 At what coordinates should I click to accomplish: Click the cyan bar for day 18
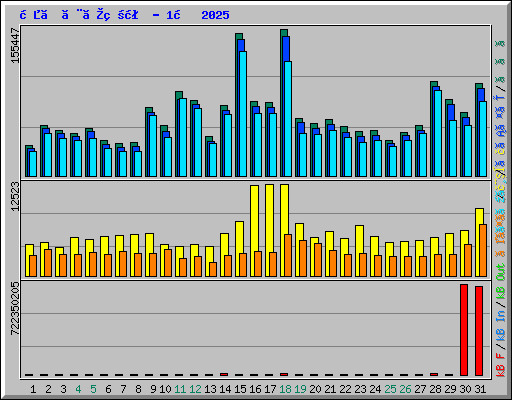click(288, 119)
